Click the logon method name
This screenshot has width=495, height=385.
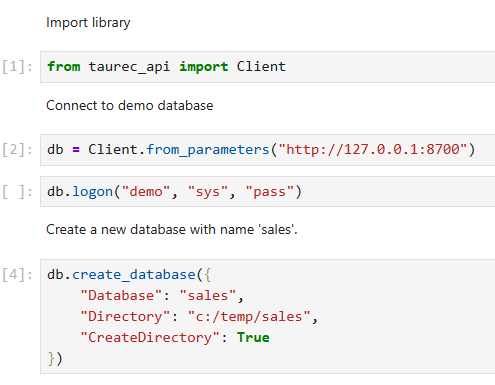point(93,192)
